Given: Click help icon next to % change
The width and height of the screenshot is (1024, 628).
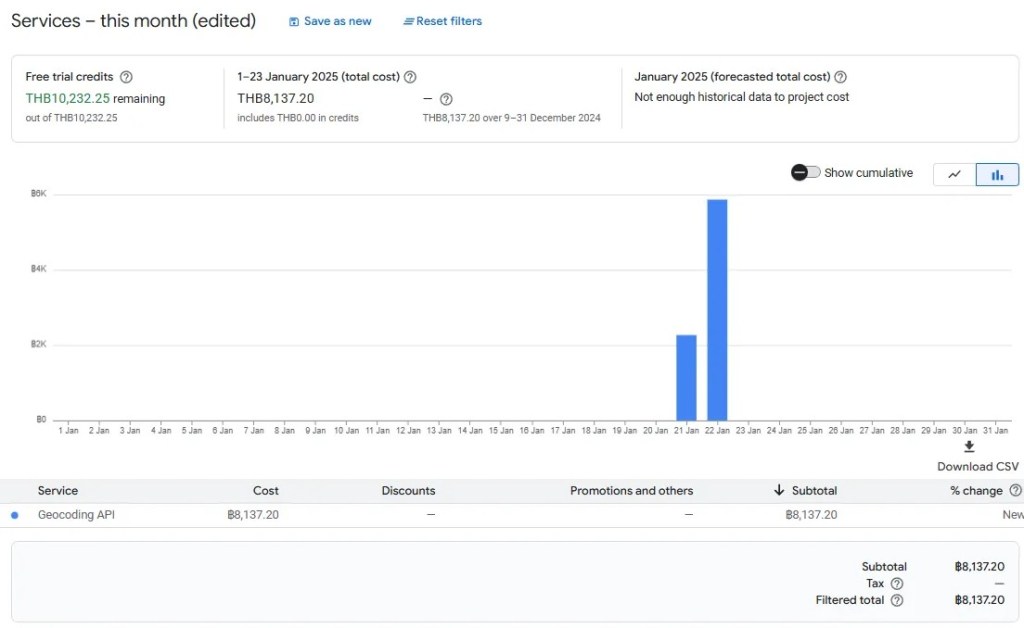Looking at the screenshot, I should pyautogui.click(x=1016, y=491).
